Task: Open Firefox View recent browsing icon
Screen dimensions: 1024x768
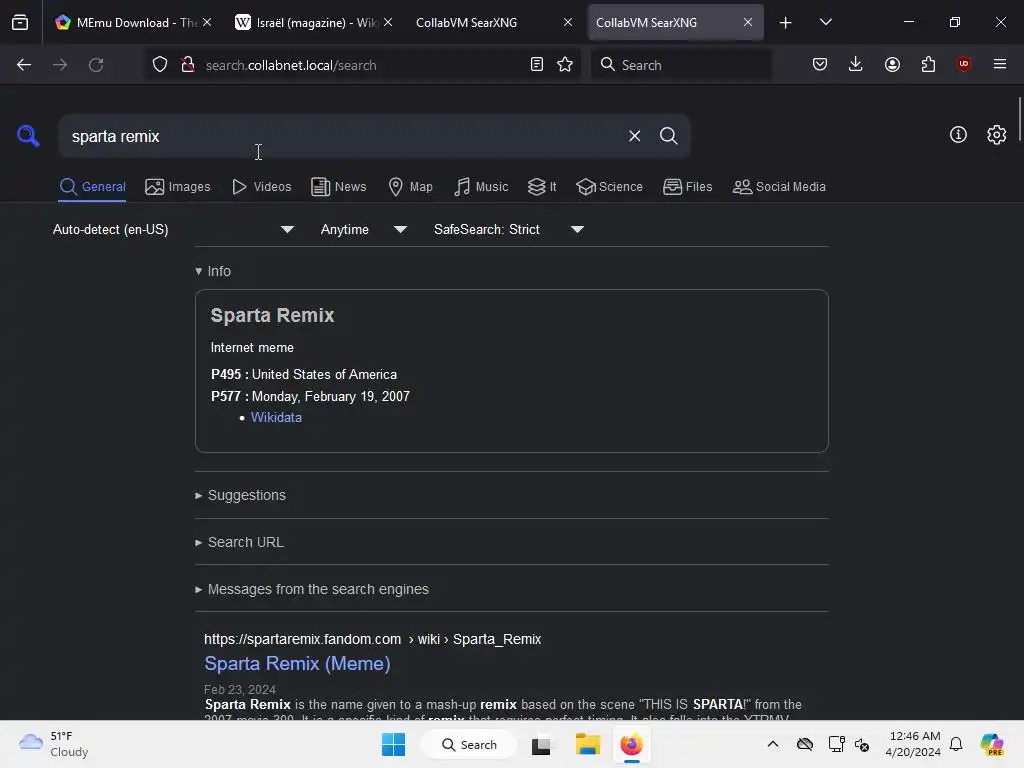Action: pos(20,23)
